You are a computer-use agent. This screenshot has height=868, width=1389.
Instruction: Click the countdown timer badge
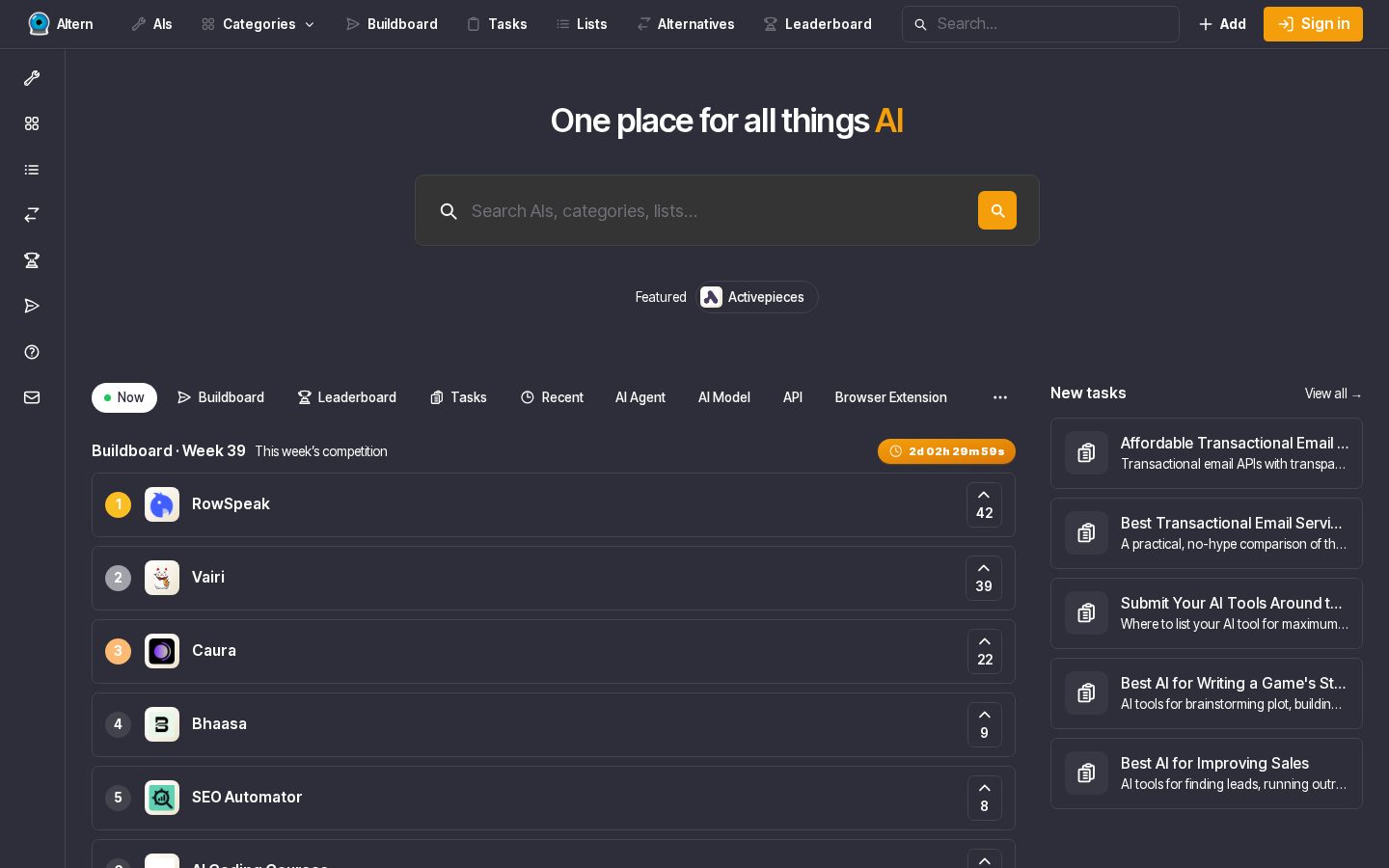946,451
